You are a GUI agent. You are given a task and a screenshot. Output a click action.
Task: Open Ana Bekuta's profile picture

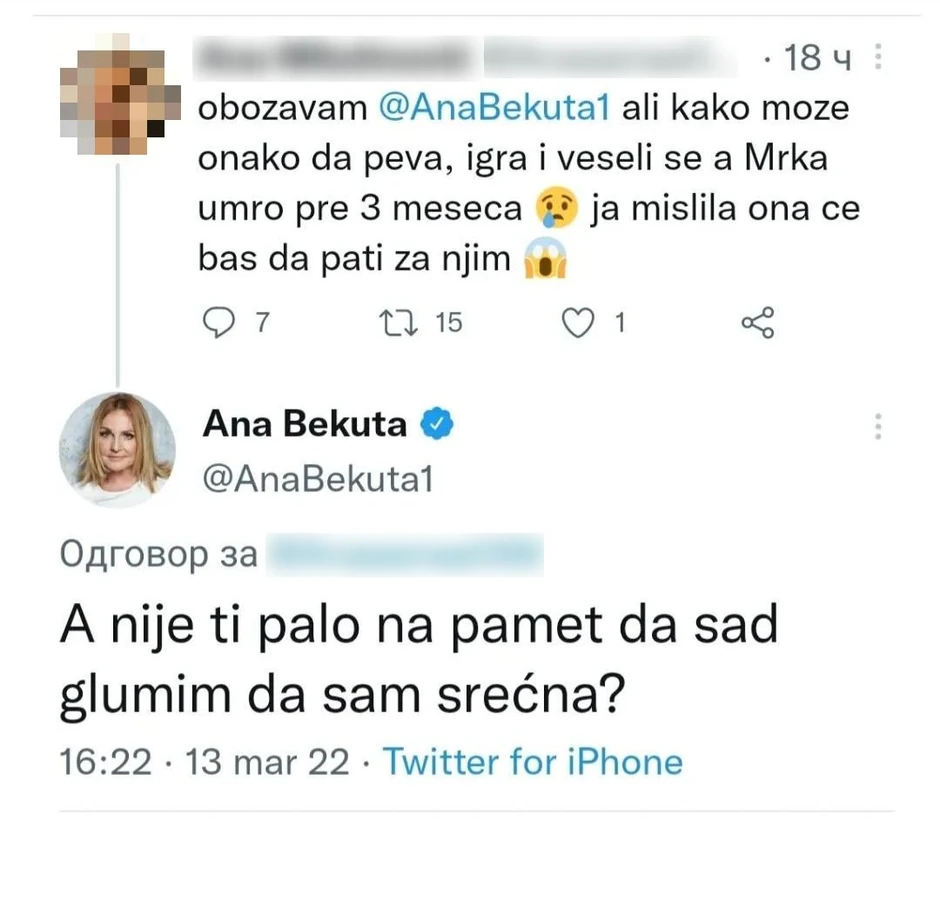coord(118,449)
